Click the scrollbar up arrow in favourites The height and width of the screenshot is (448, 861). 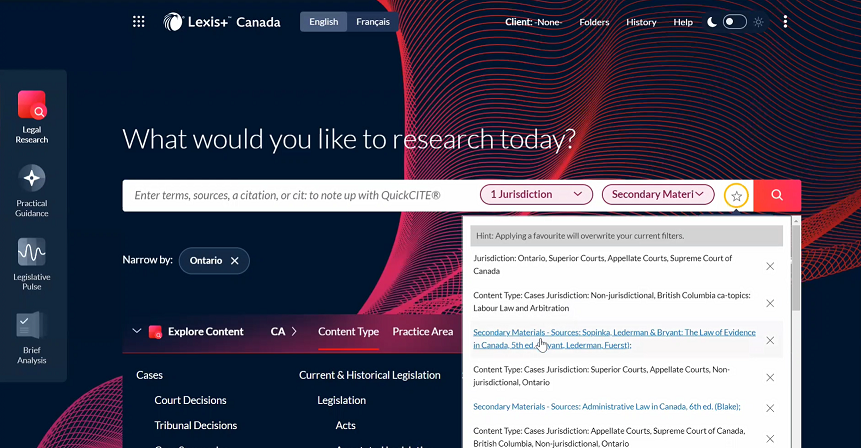[x=796, y=221]
